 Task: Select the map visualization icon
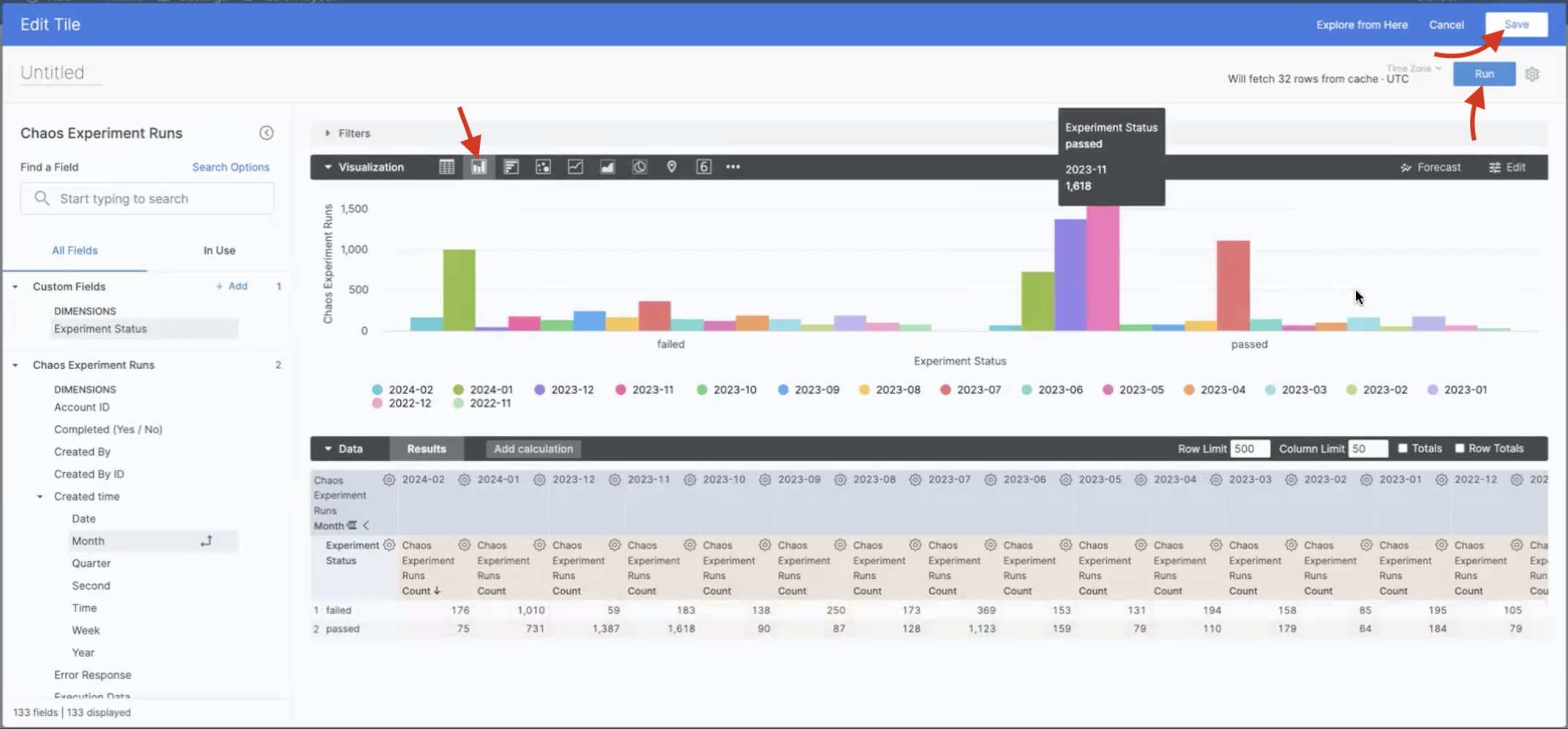(672, 167)
